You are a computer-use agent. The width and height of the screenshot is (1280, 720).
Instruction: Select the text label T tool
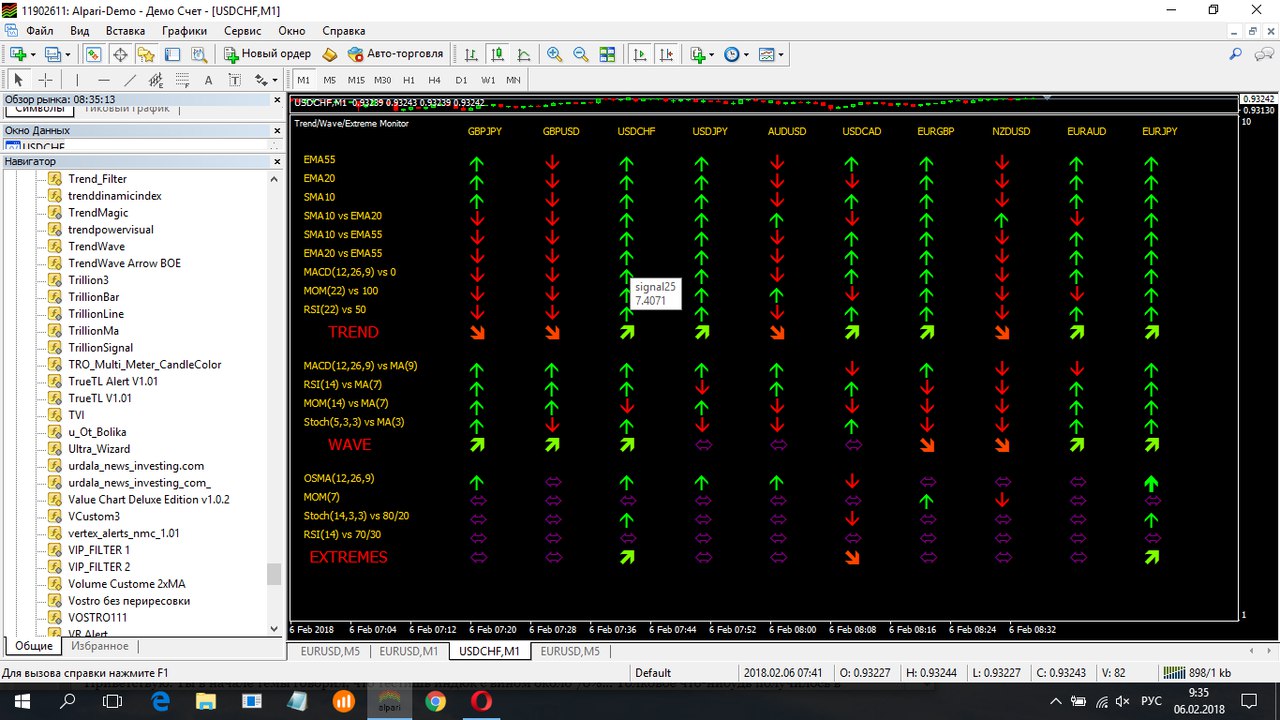235,80
